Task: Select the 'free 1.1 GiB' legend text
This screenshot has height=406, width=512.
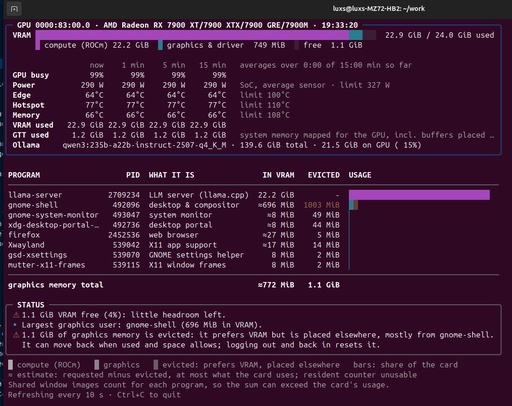Action: click(333, 45)
